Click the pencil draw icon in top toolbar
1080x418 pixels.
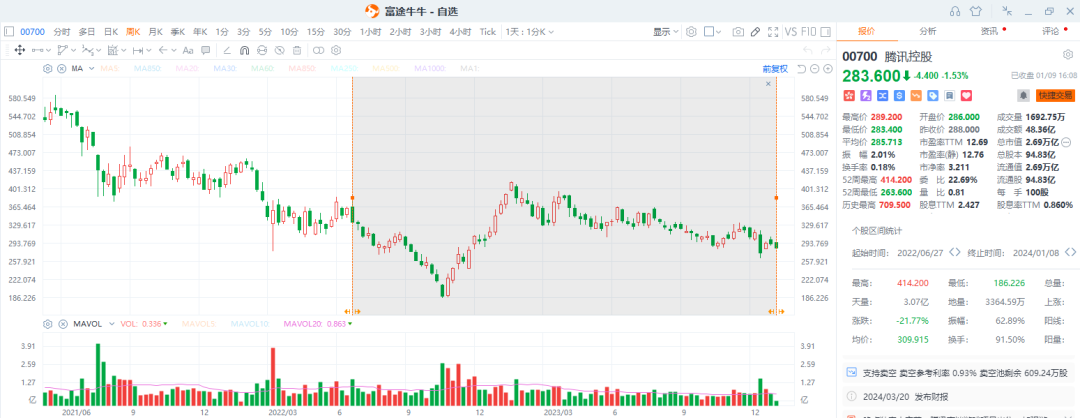click(756, 32)
